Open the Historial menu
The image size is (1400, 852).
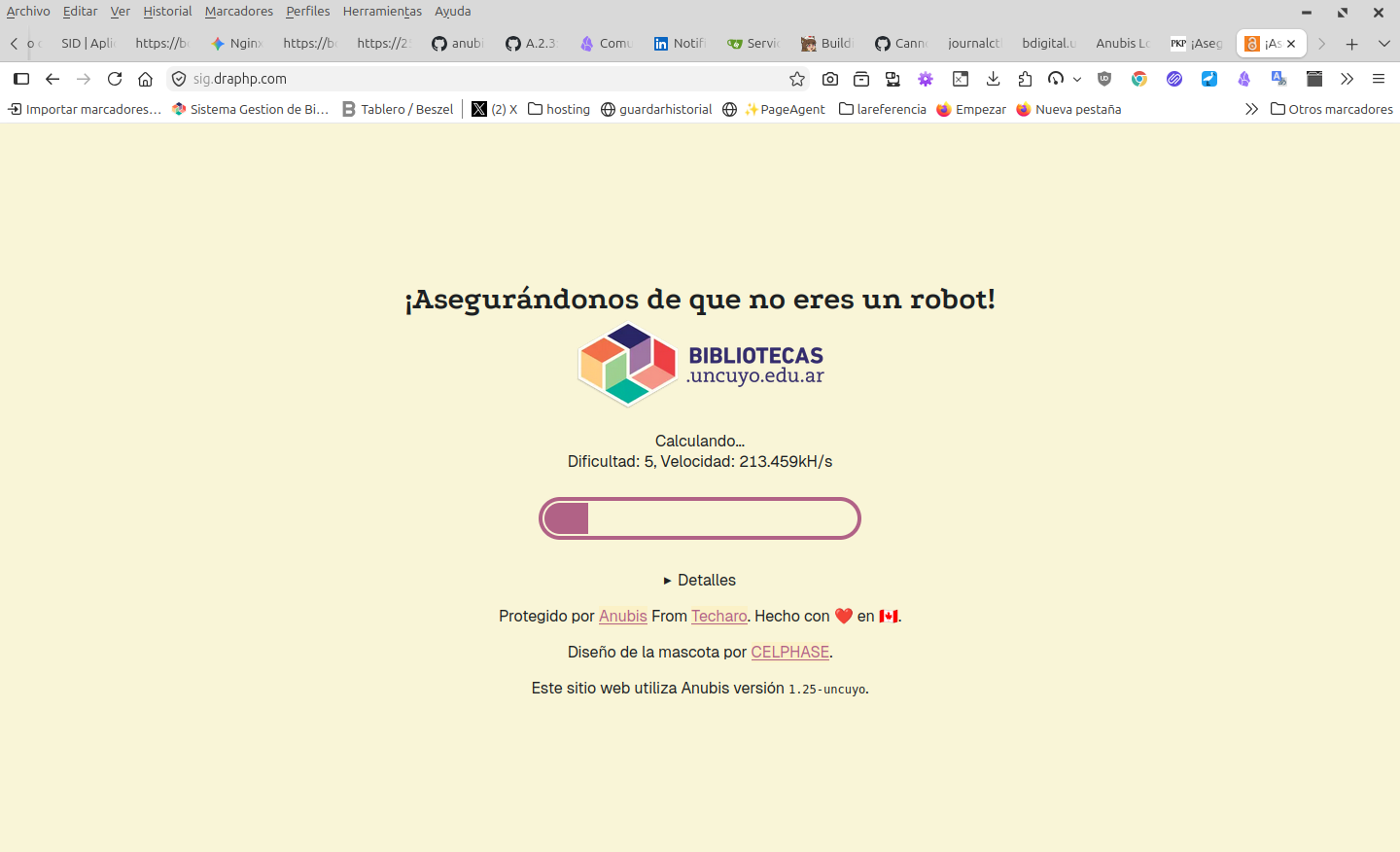click(167, 12)
